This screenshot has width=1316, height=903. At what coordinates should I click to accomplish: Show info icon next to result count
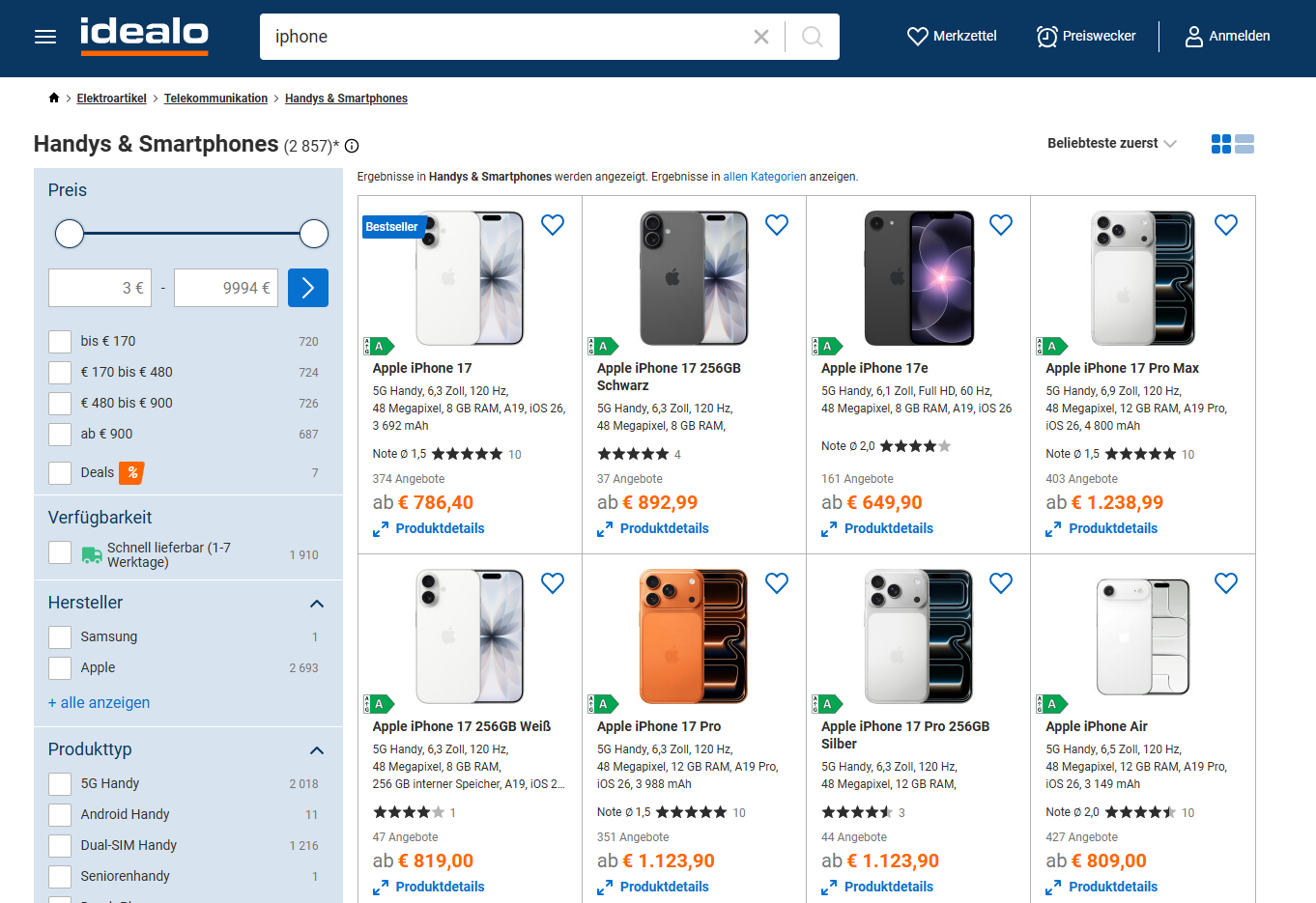tap(352, 146)
